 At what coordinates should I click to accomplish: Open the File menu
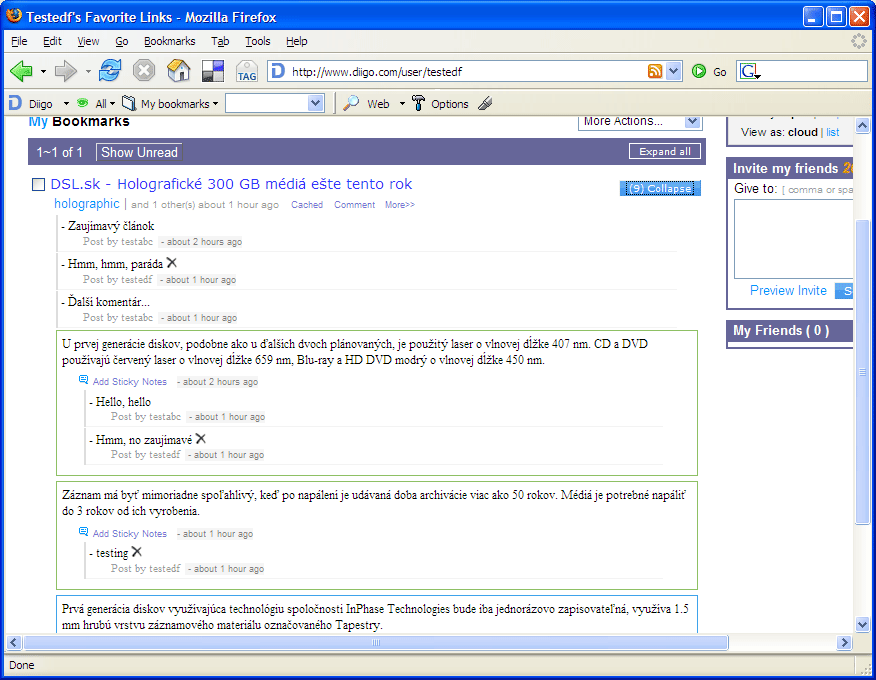click(x=19, y=41)
